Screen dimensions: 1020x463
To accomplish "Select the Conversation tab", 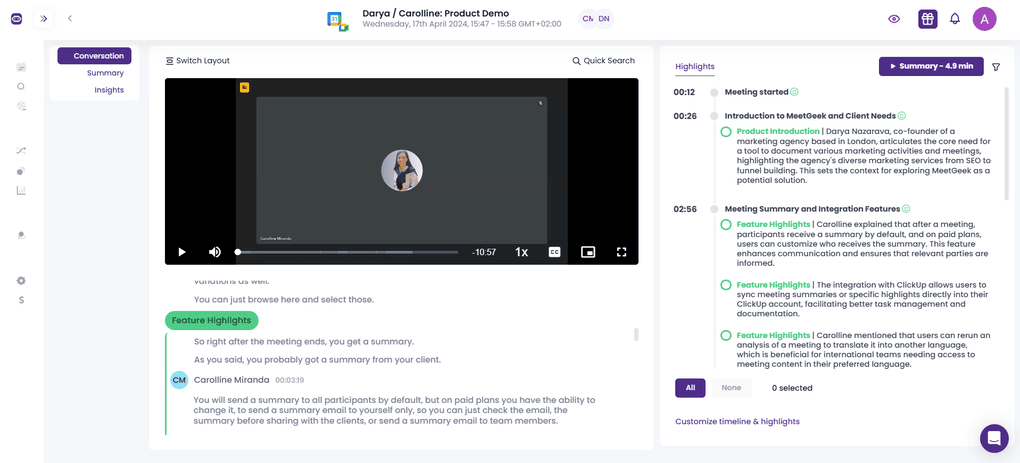I will [x=94, y=56].
